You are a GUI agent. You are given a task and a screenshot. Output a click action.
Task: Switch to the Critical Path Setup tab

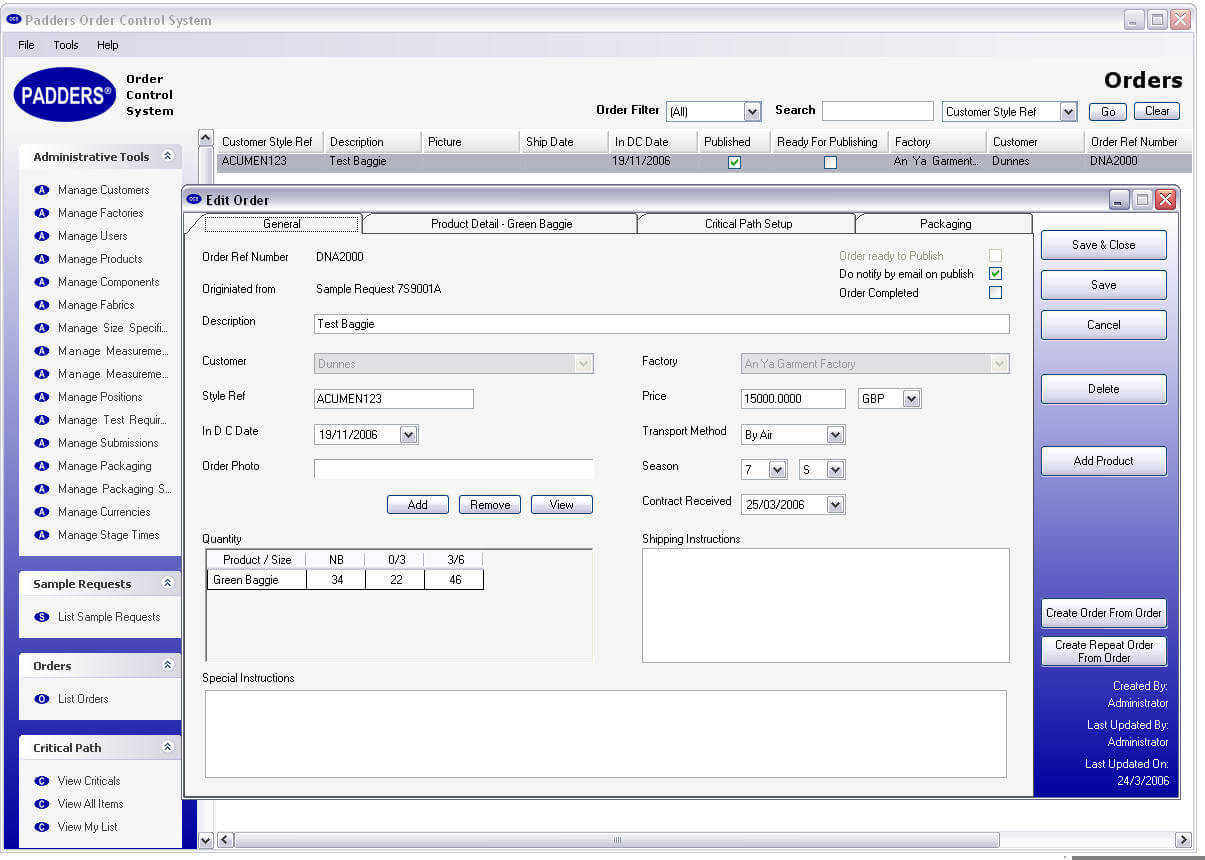[748, 224]
